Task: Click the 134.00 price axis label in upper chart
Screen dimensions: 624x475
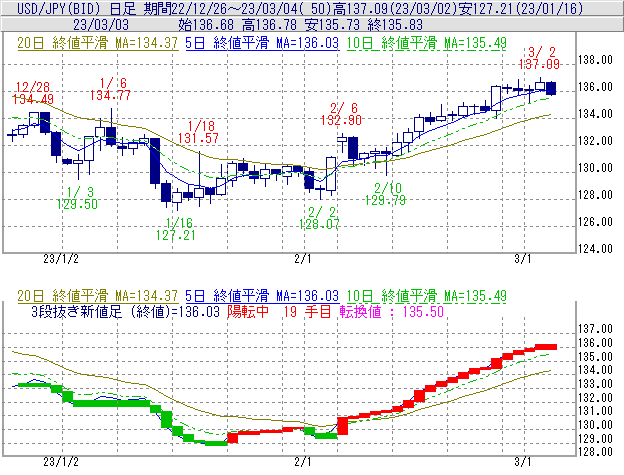Action: coord(595,114)
